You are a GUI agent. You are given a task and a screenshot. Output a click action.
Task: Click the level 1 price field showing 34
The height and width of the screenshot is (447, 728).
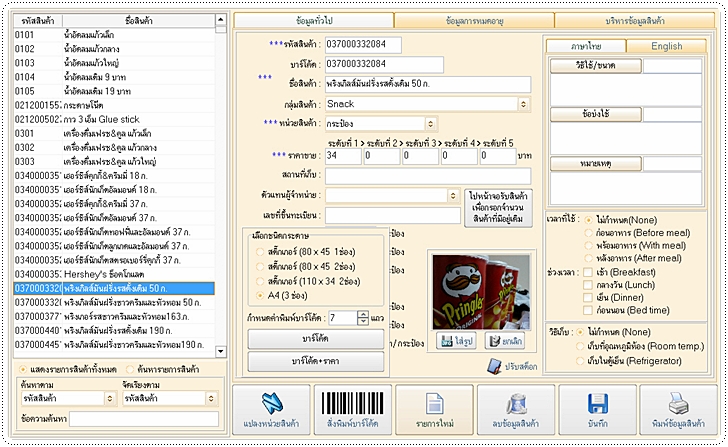(343, 156)
